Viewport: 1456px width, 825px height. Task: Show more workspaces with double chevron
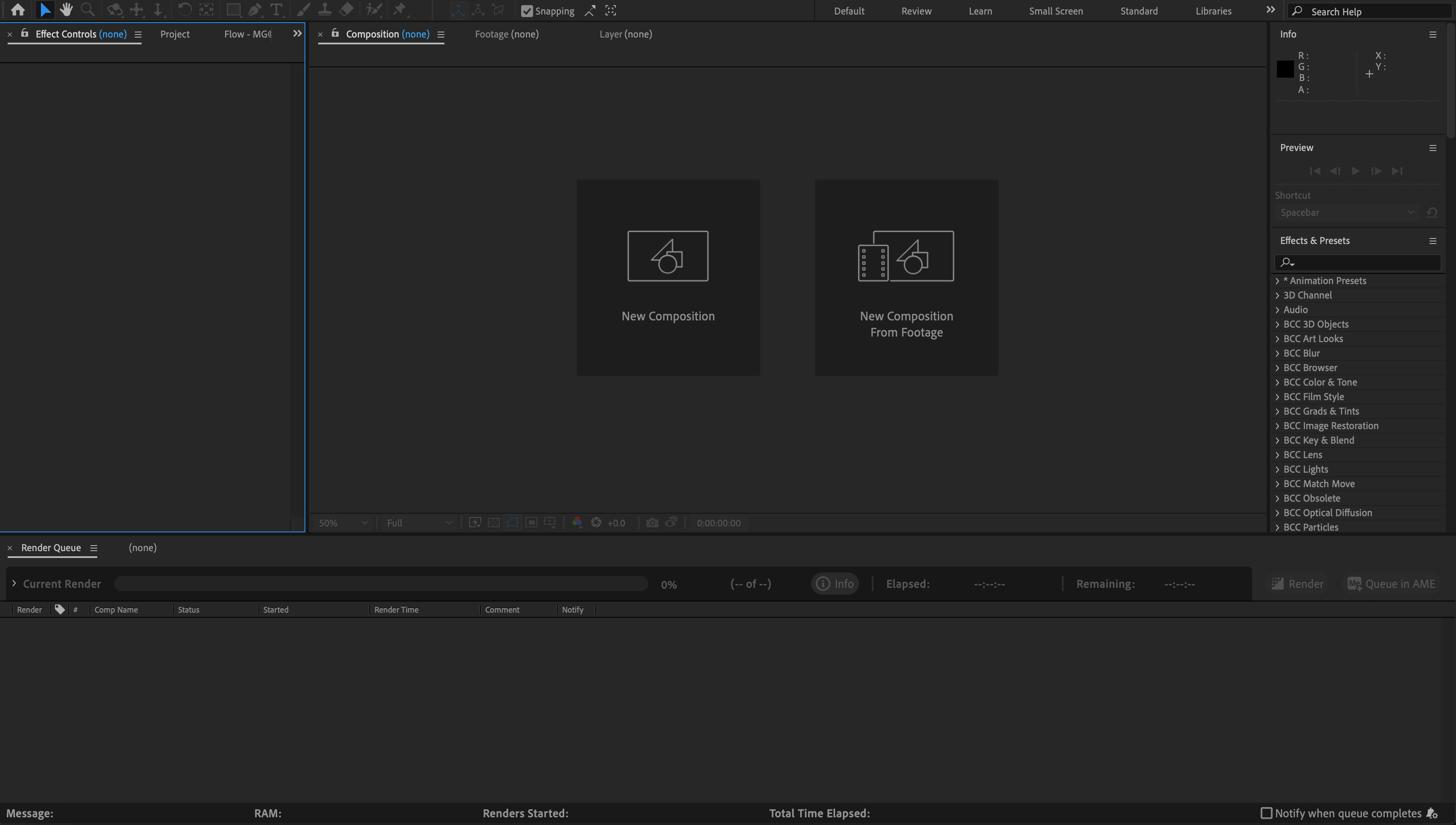(1270, 10)
